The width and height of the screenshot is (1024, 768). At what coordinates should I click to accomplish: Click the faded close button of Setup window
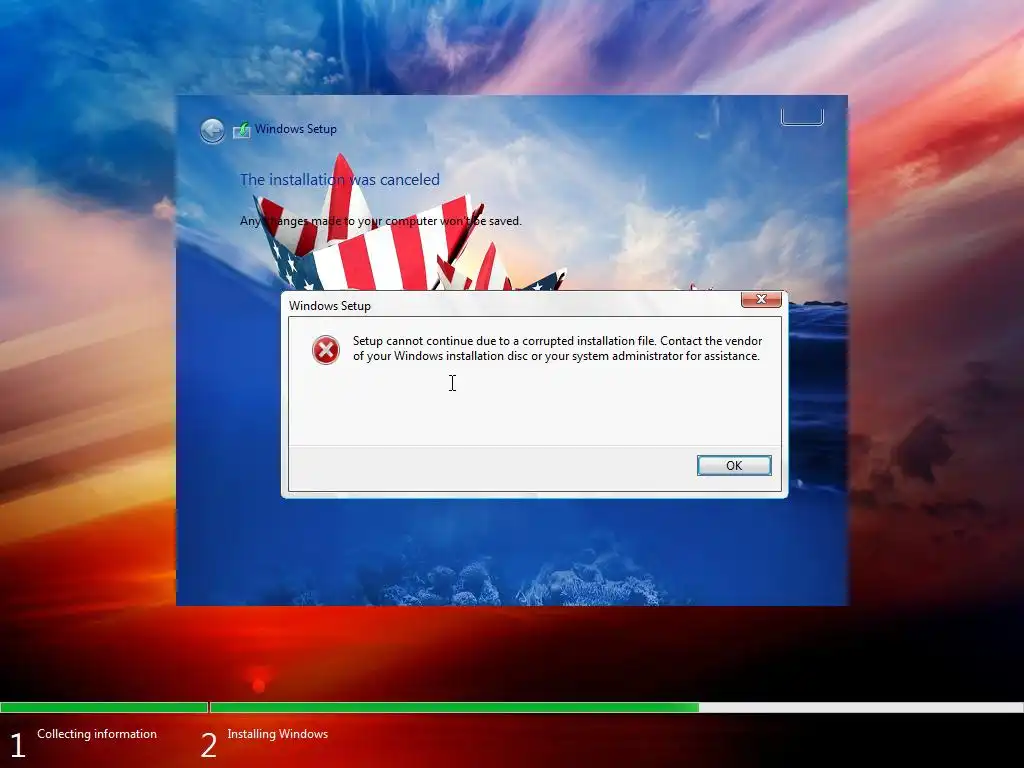tap(802, 117)
